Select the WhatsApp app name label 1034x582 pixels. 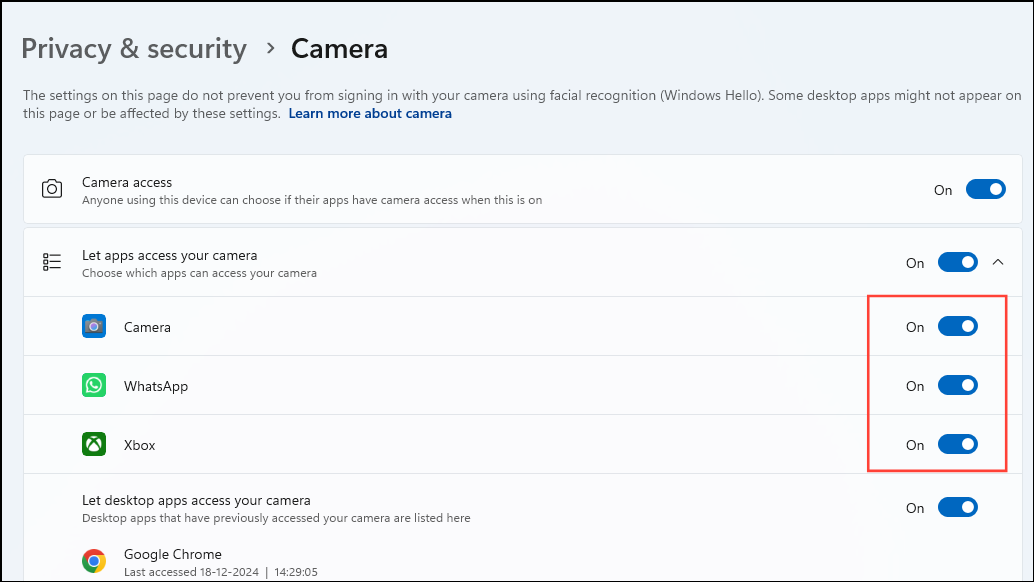pos(156,386)
